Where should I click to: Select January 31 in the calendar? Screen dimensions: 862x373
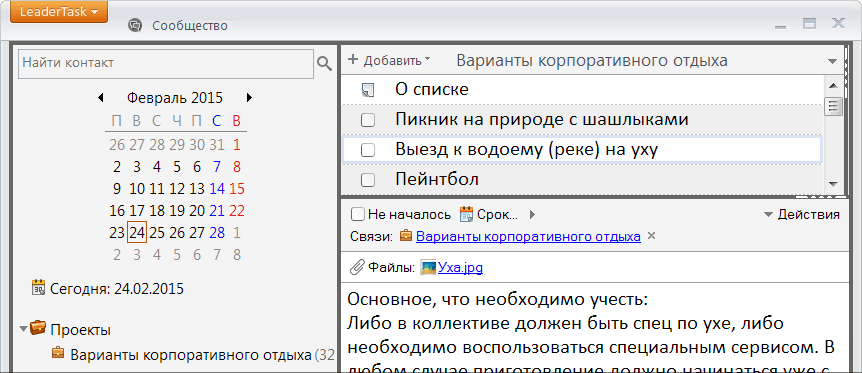[x=217, y=145]
